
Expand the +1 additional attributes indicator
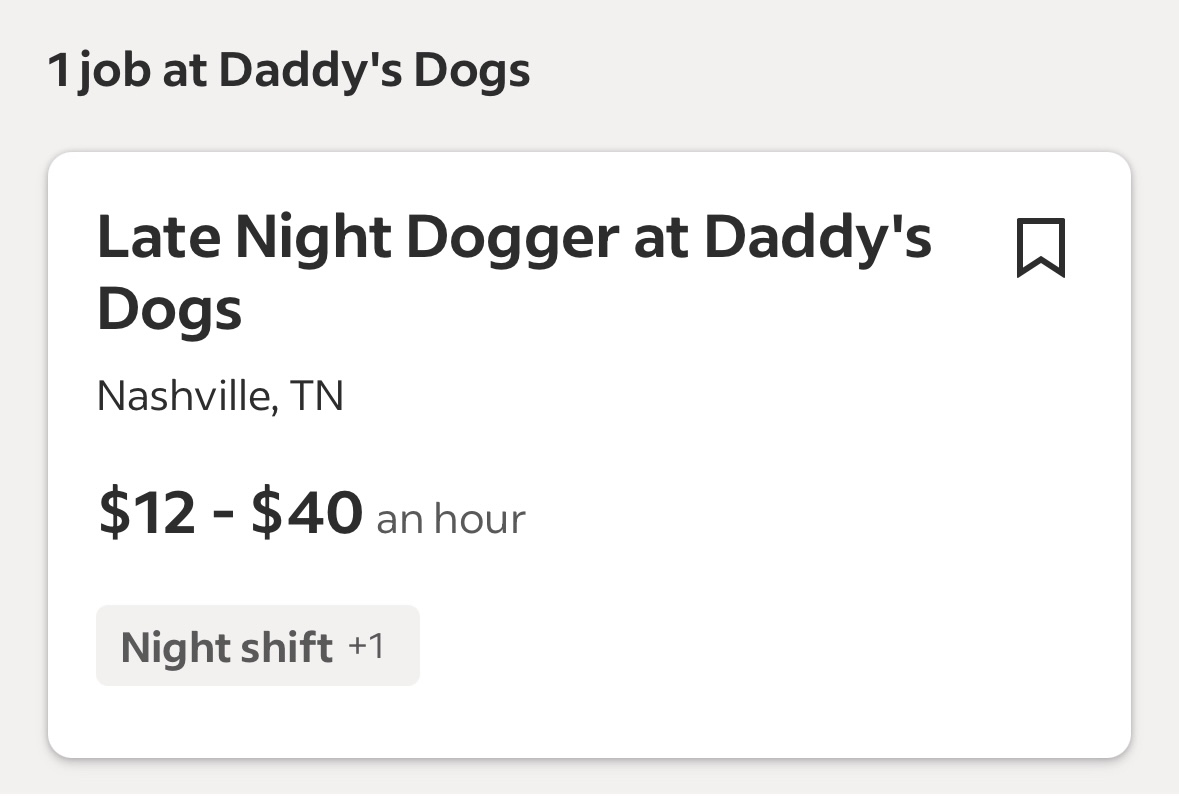(366, 646)
